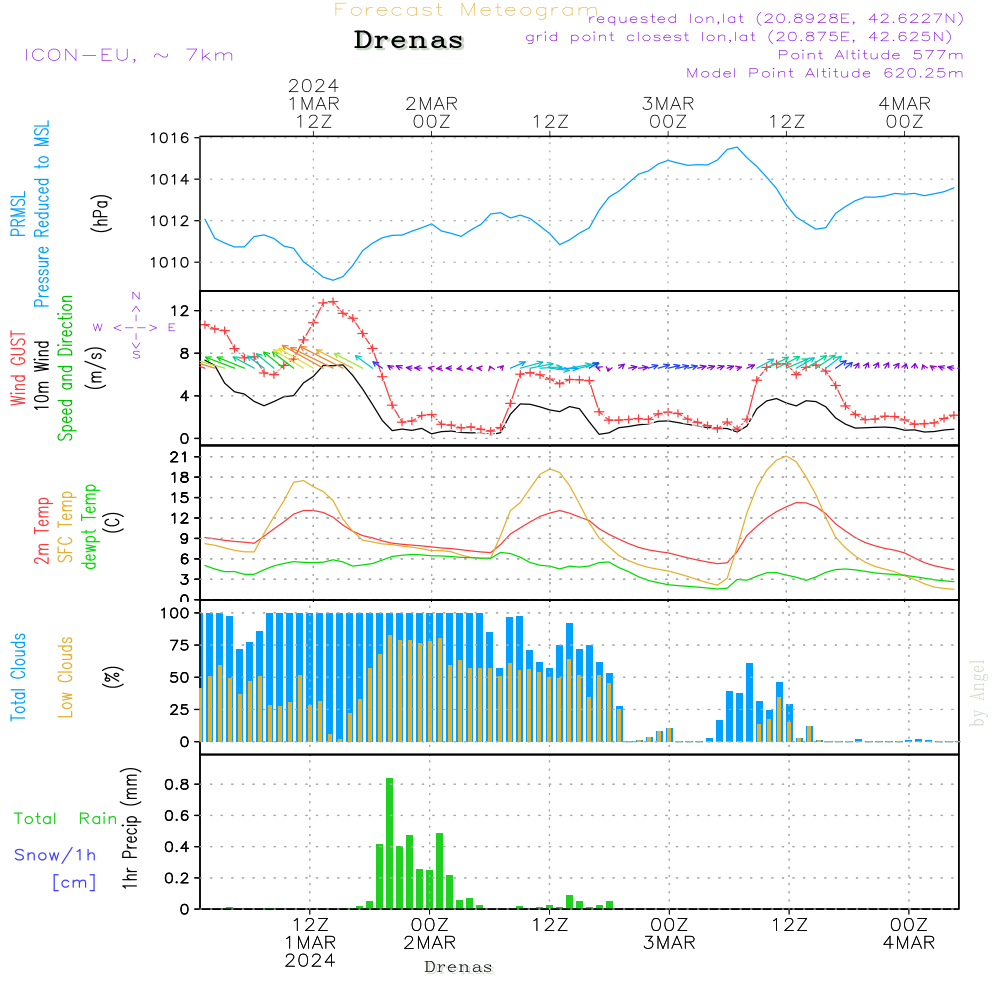
Task: Click the "1012" pressure axis value
Action: point(170,221)
